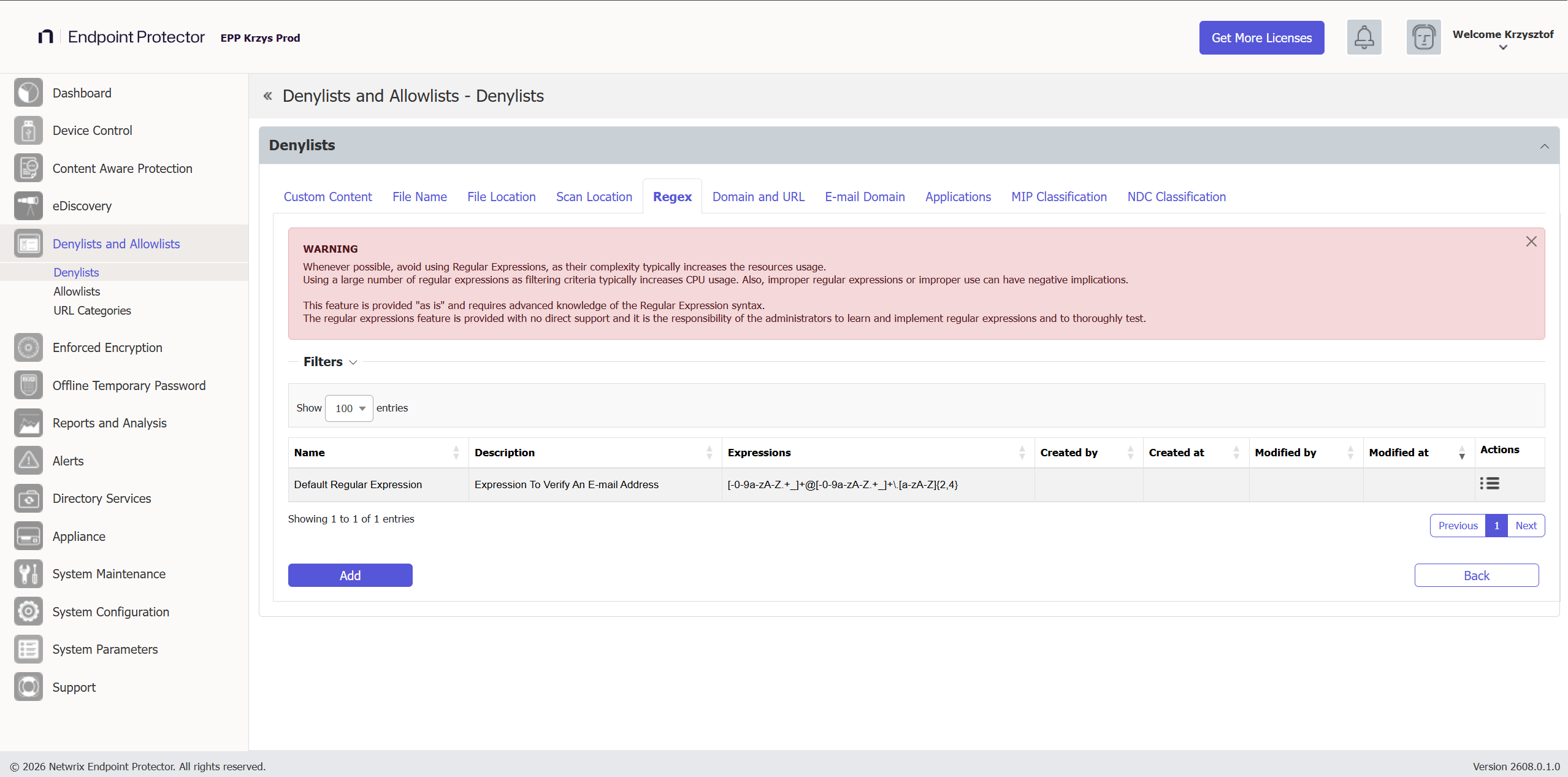
Task: Select the NDC Classification tab
Action: tap(1176, 197)
